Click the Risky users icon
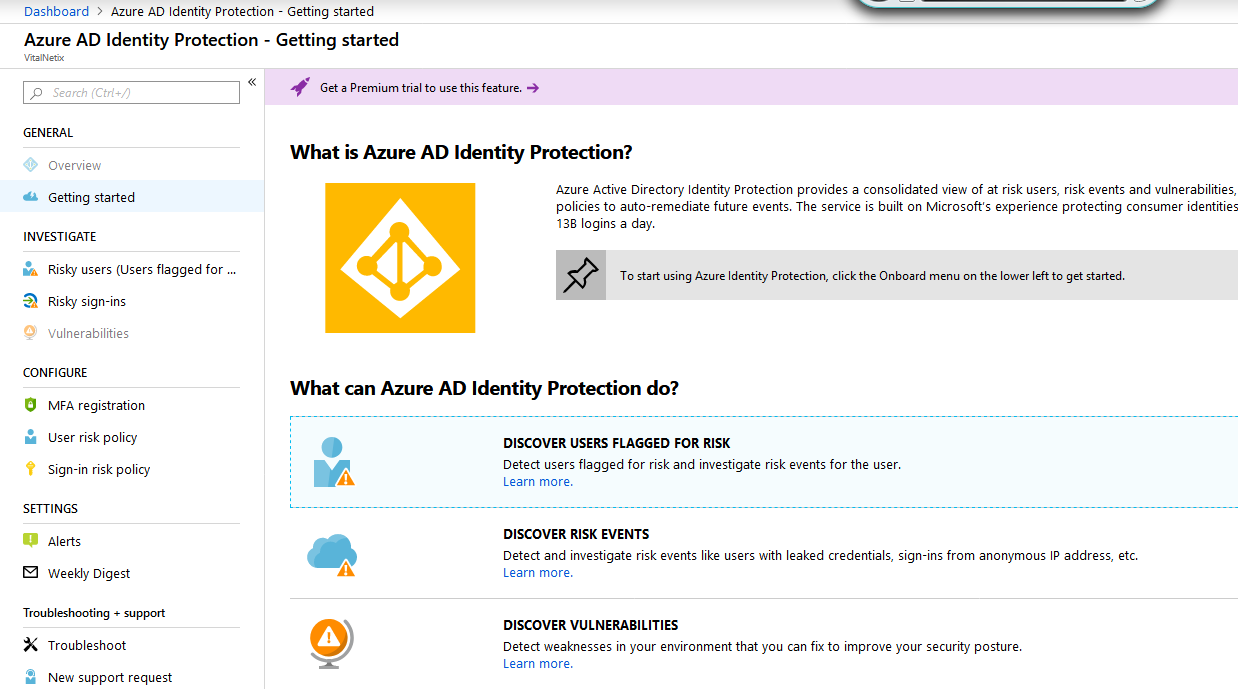 (x=30, y=270)
